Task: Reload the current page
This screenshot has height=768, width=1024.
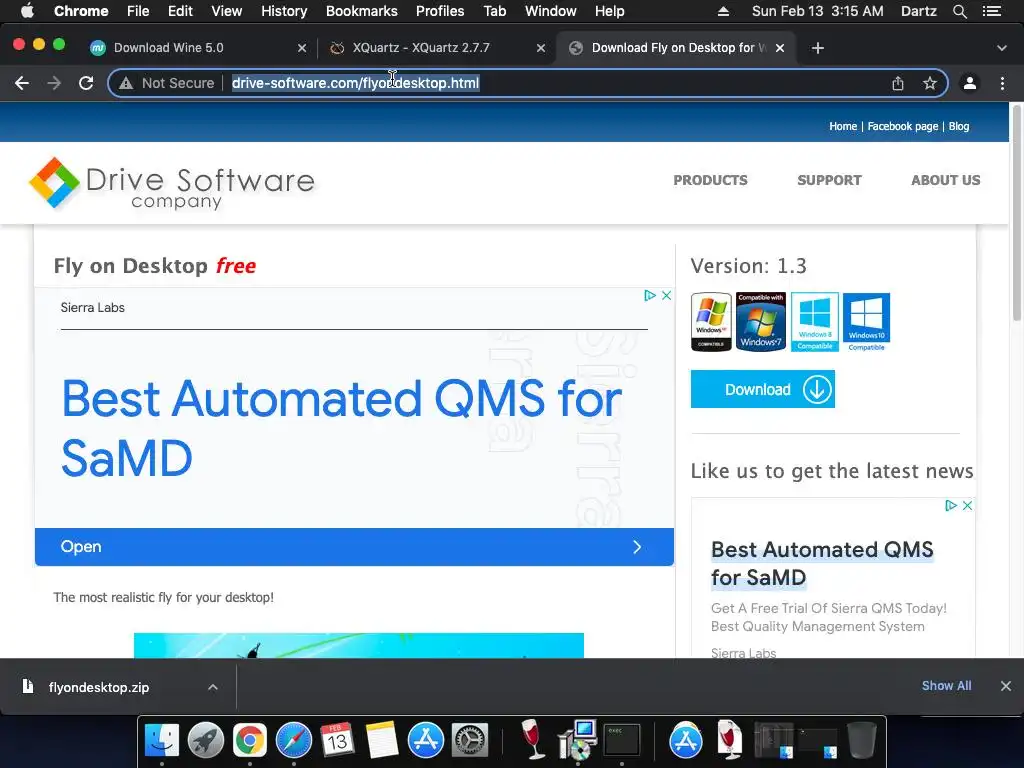Action: [x=86, y=83]
